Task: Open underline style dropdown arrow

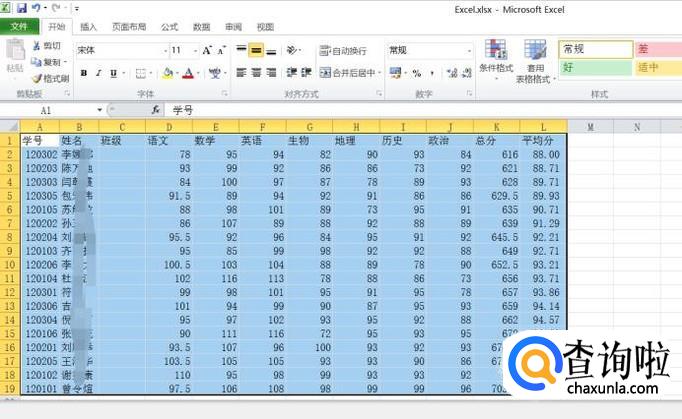Action: pos(124,73)
